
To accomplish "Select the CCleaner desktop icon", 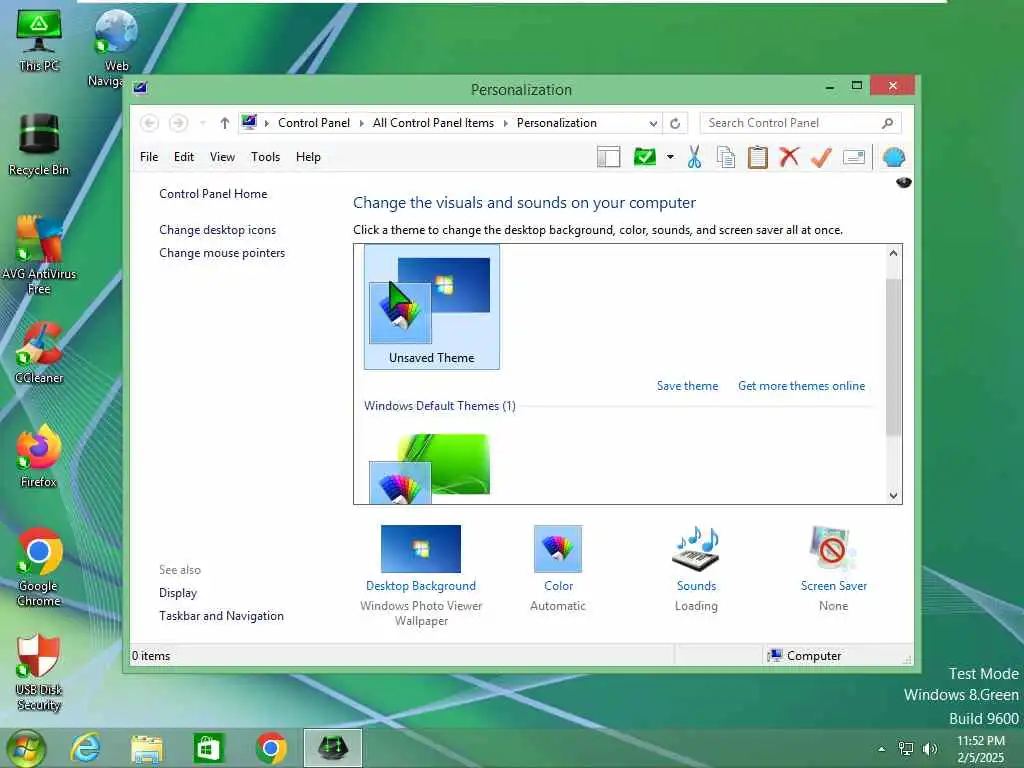I will tap(39, 353).
